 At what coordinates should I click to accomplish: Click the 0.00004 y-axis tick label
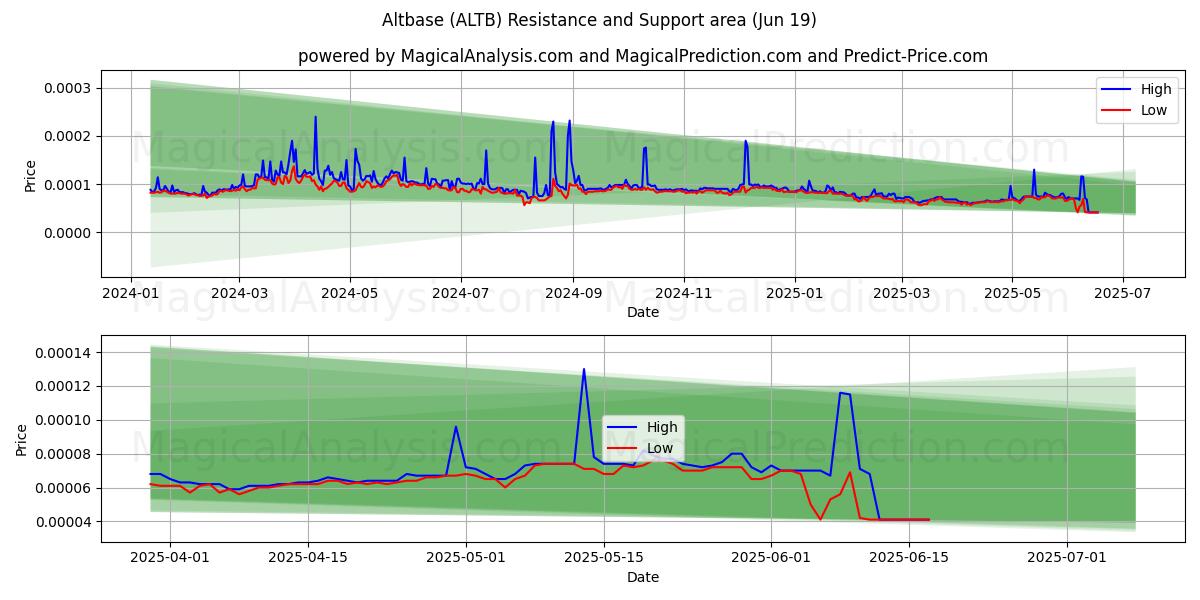[62, 522]
